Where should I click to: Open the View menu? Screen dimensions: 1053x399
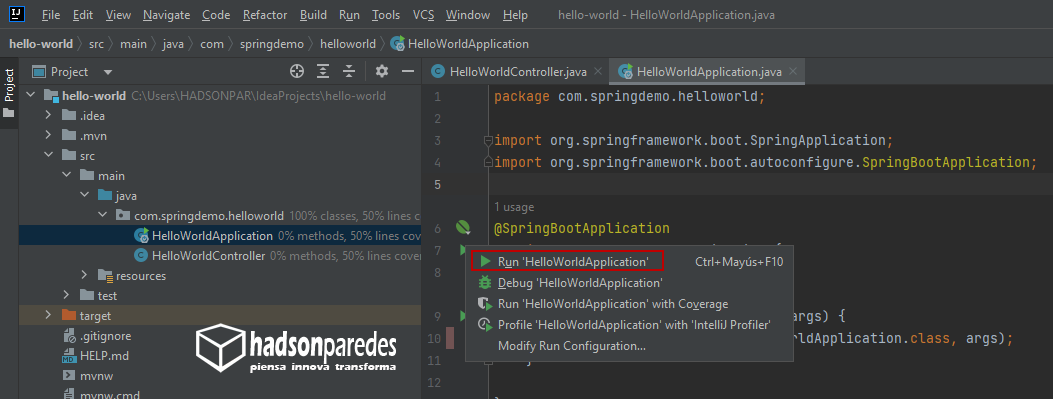118,15
